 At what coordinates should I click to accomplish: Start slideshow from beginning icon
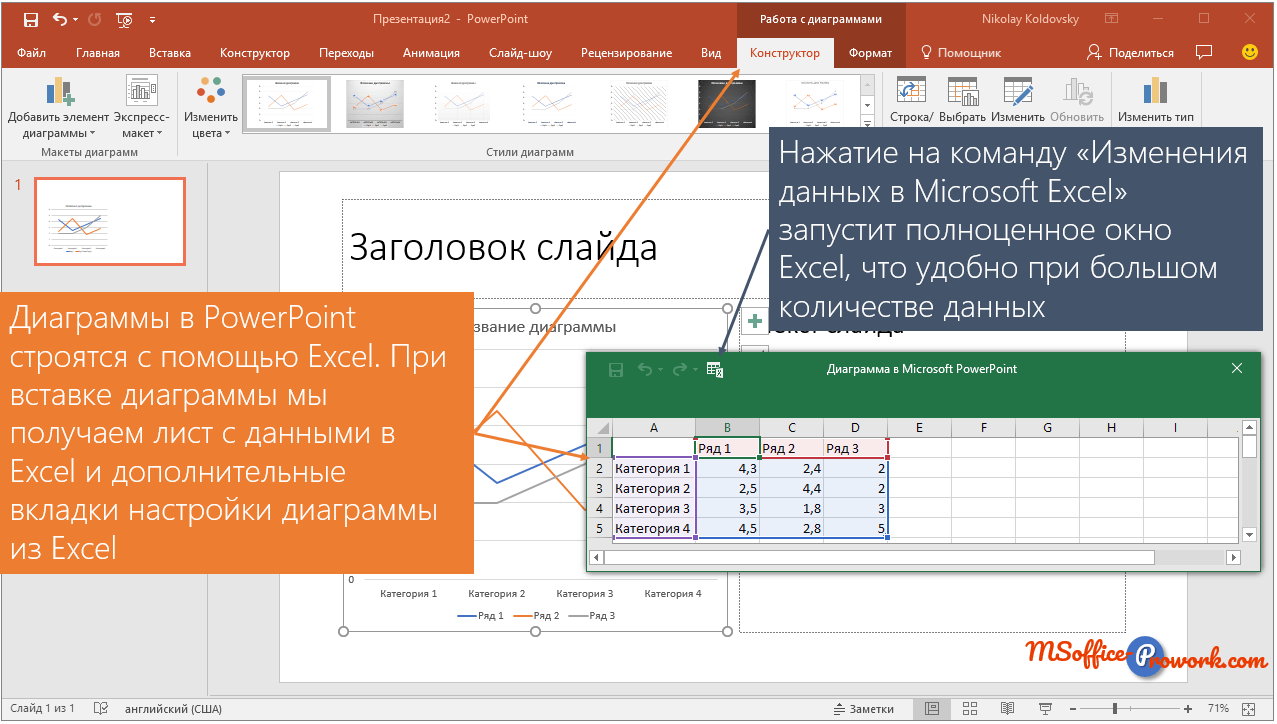click(125, 19)
